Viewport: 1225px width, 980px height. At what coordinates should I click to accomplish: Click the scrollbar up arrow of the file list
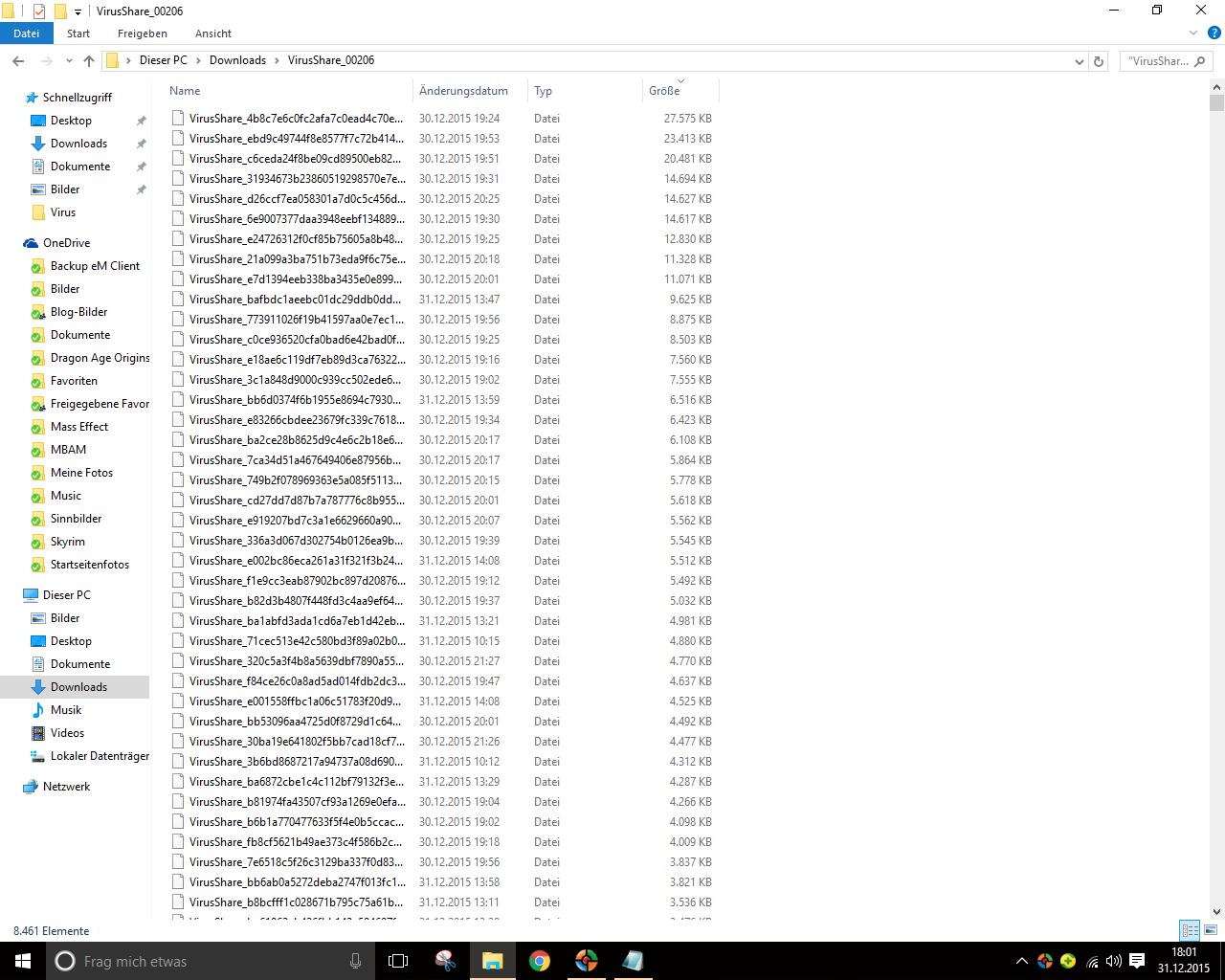[x=1216, y=86]
